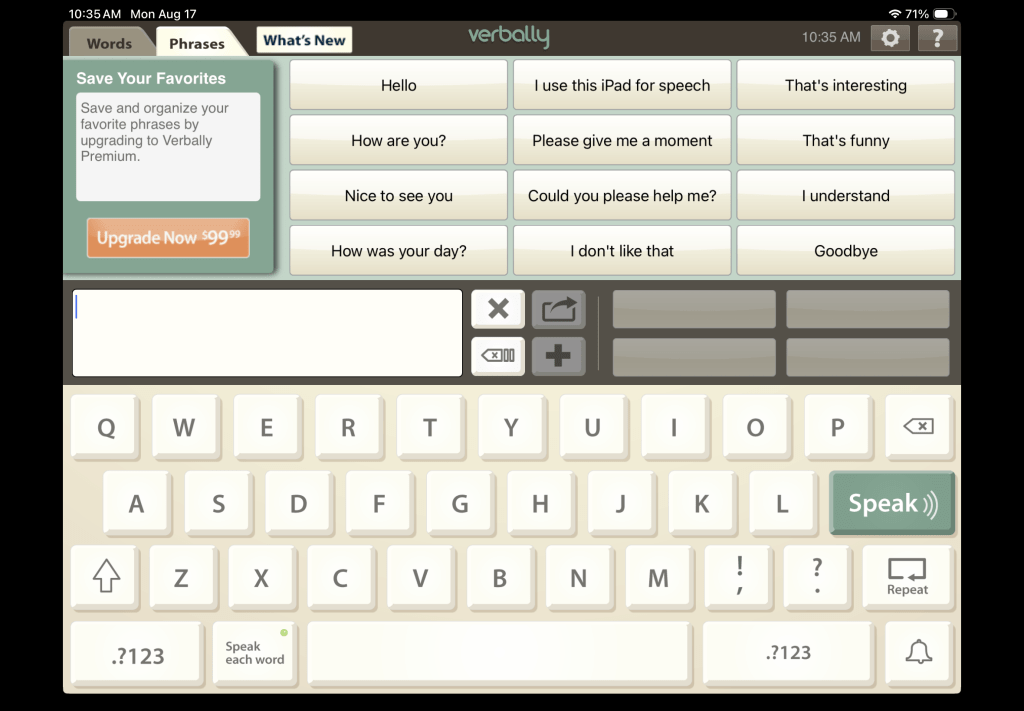Select phrase Goodbye
Viewport: 1024px width, 711px height.
(x=846, y=251)
